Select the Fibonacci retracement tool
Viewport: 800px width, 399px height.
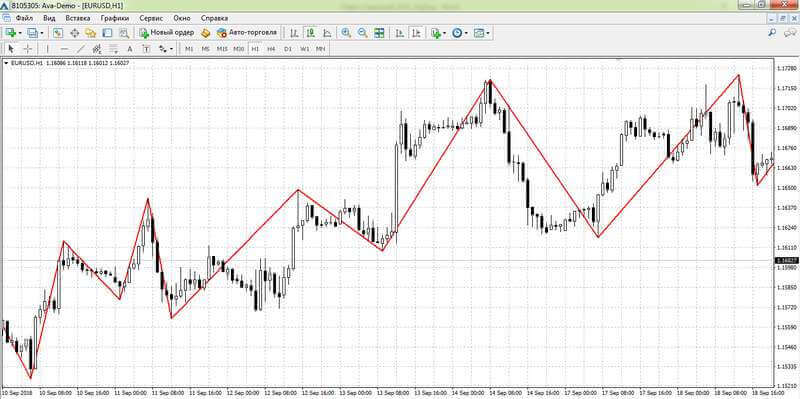coord(113,49)
